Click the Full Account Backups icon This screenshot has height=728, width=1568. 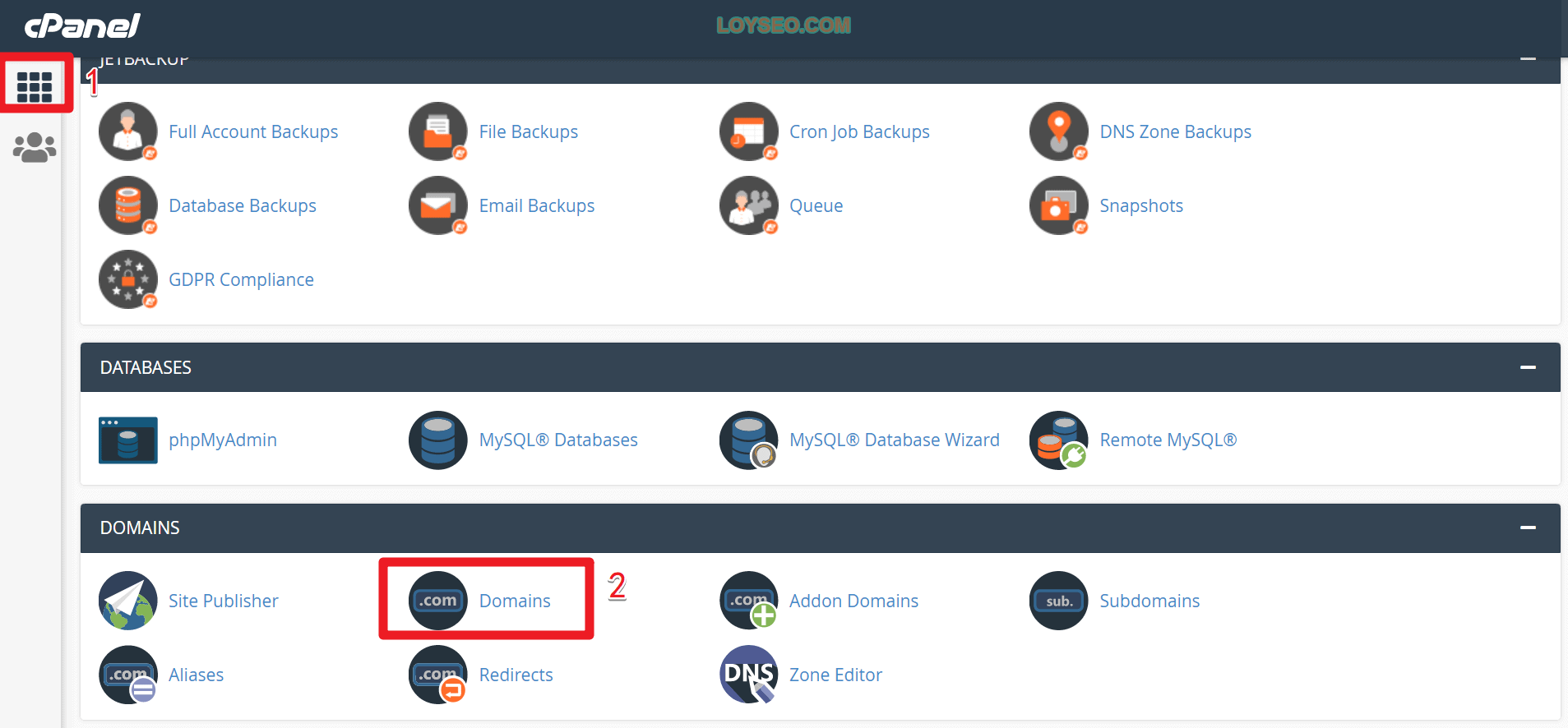(x=128, y=131)
